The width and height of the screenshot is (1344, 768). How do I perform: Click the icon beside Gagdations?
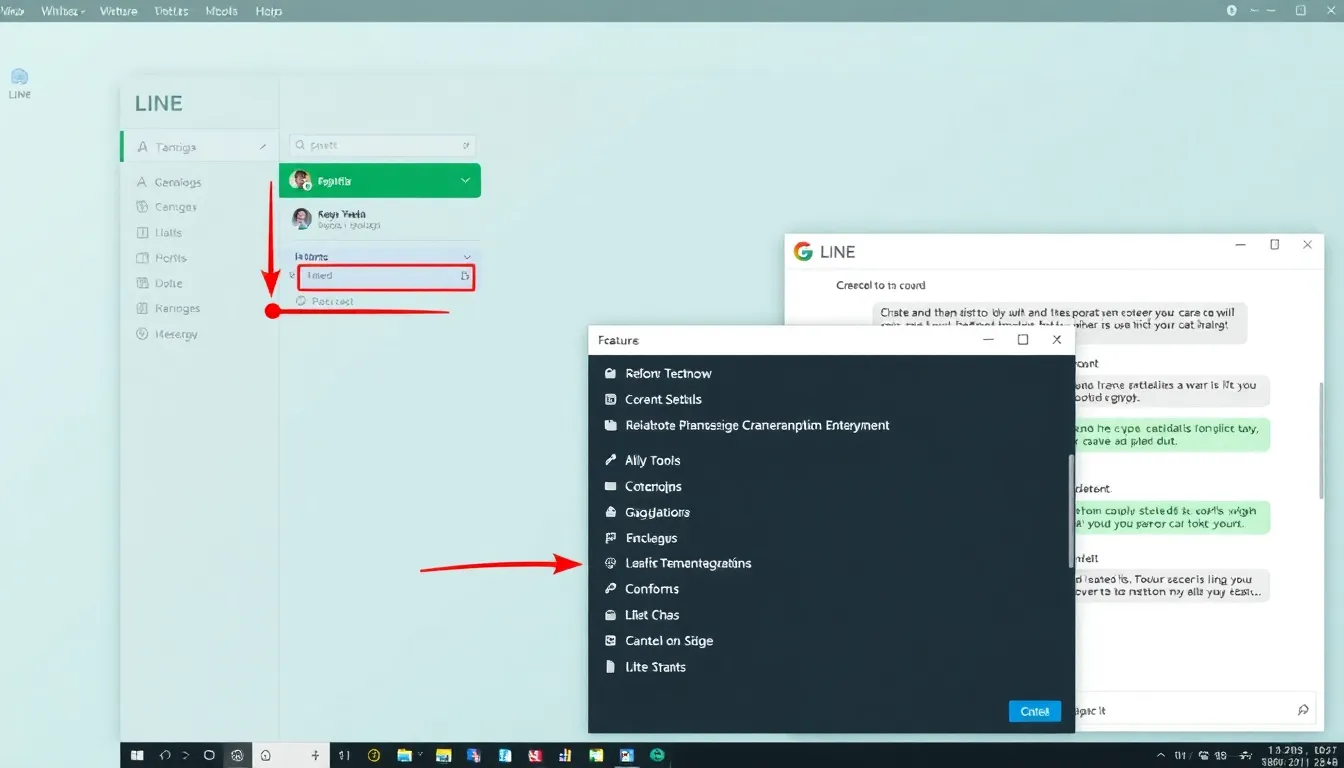611,512
